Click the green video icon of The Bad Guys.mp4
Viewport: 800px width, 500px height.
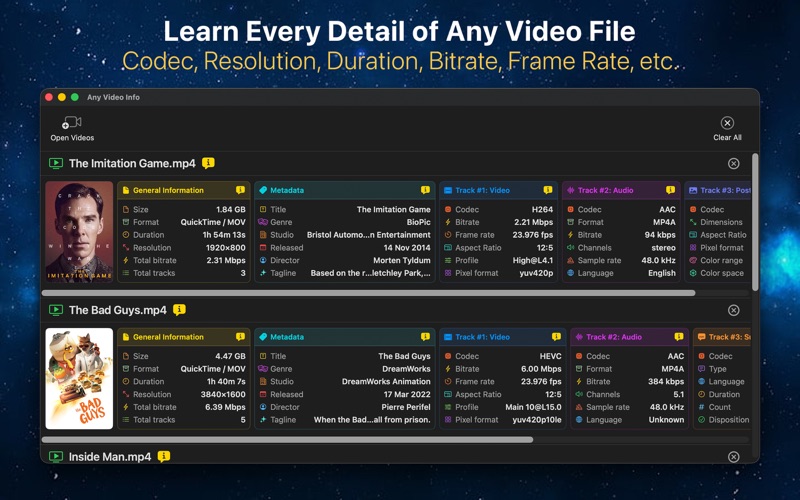tap(56, 310)
